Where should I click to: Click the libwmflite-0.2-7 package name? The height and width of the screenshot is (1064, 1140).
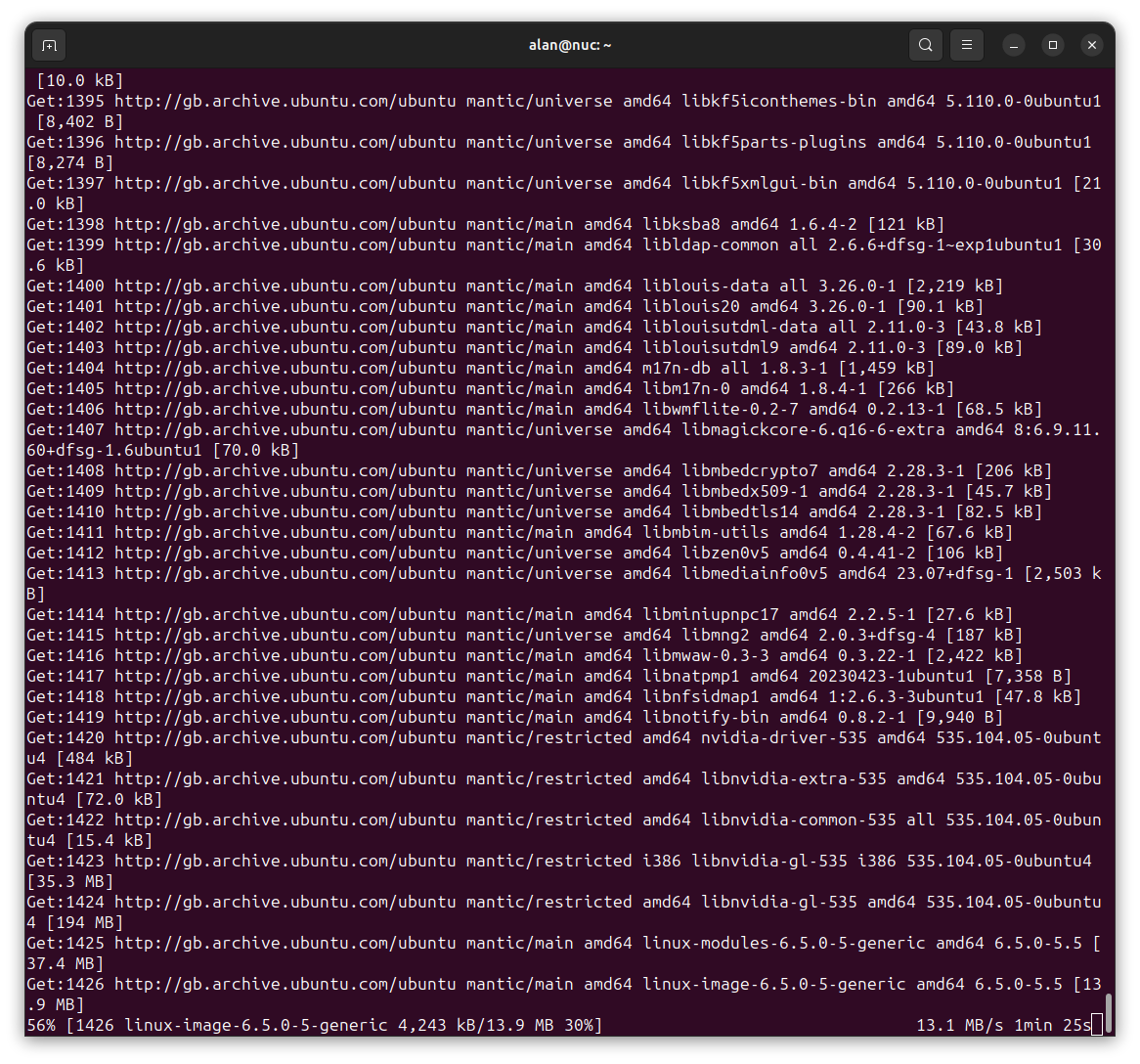click(721, 409)
